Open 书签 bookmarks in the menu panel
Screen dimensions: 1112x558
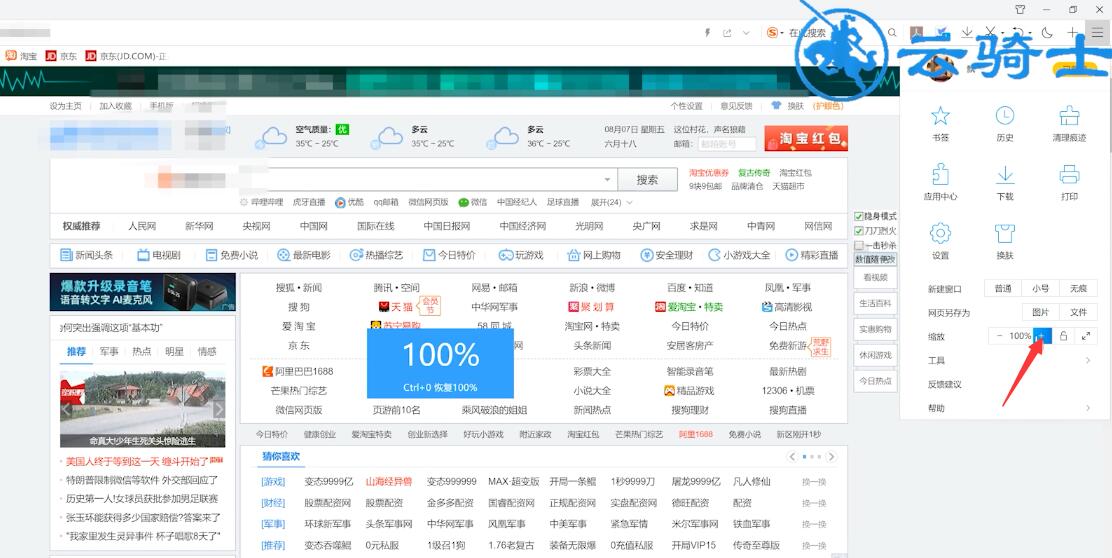(940, 123)
